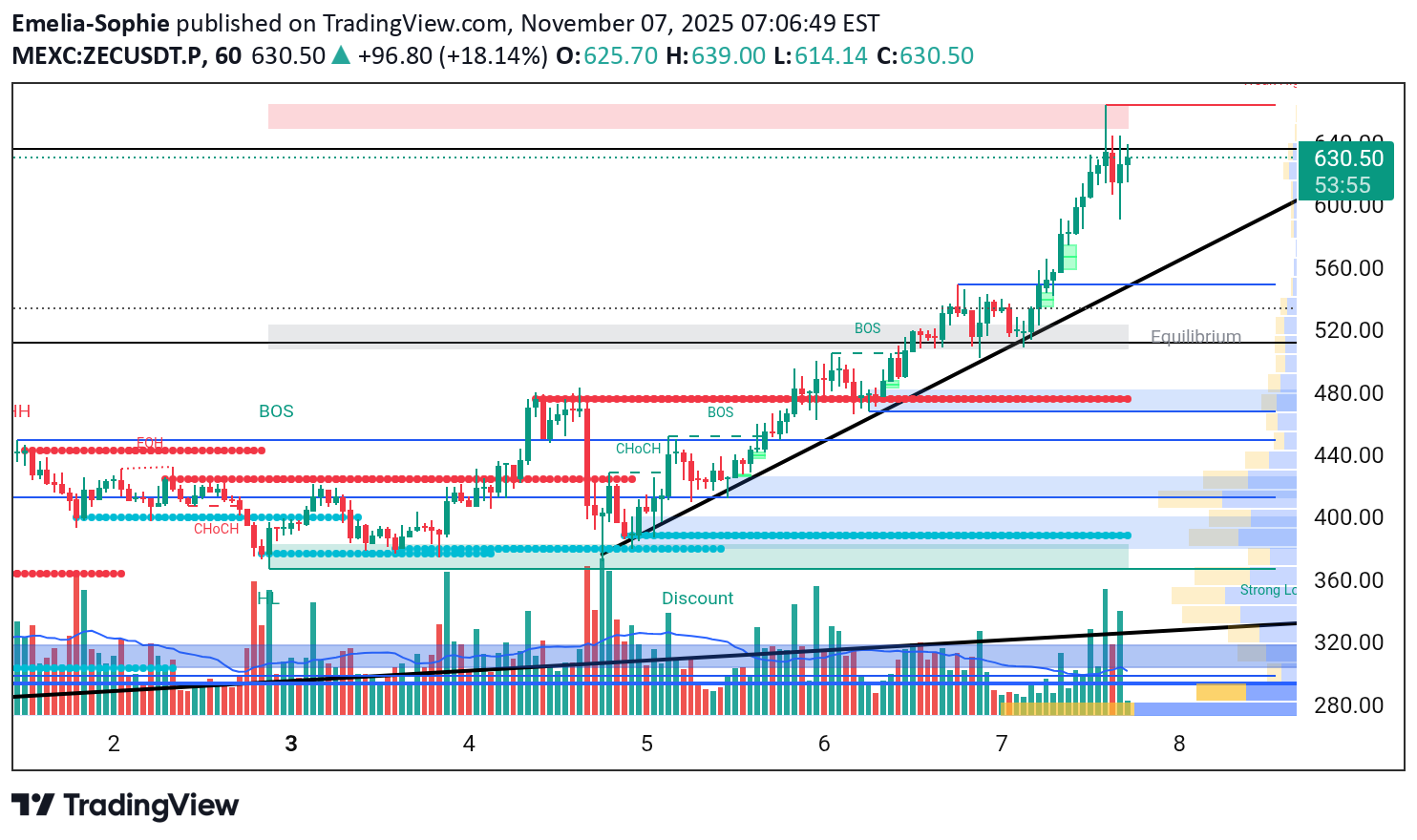Screen dimensions: 1417x840
Task: Click the TradingView logo icon
Action: (32, 806)
